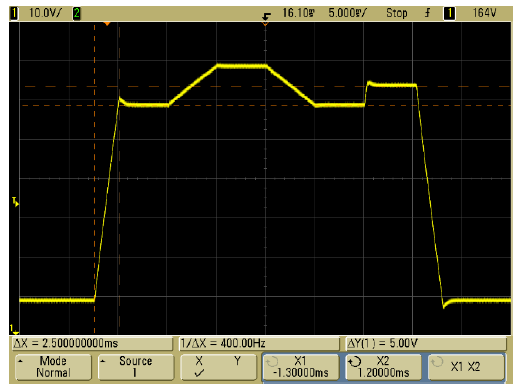Viewport: 520px width, 389px height.
Task: Click the rotary knob icon on the X2 softkey
Action: 355,361
